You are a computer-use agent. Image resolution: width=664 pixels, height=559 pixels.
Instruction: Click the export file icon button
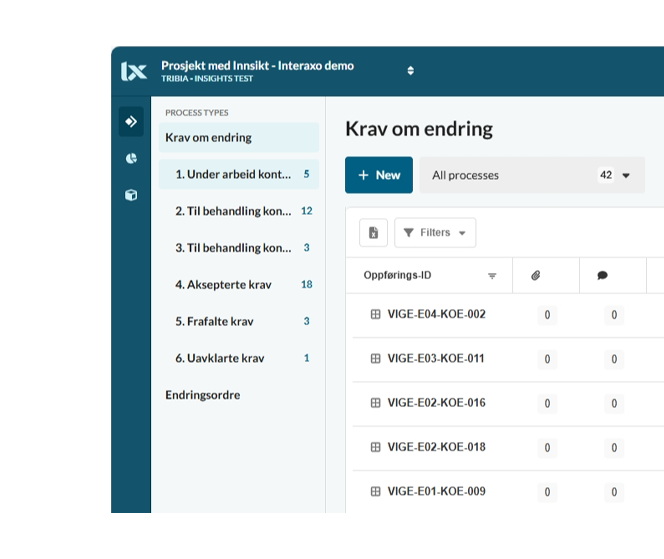tap(373, 233)
